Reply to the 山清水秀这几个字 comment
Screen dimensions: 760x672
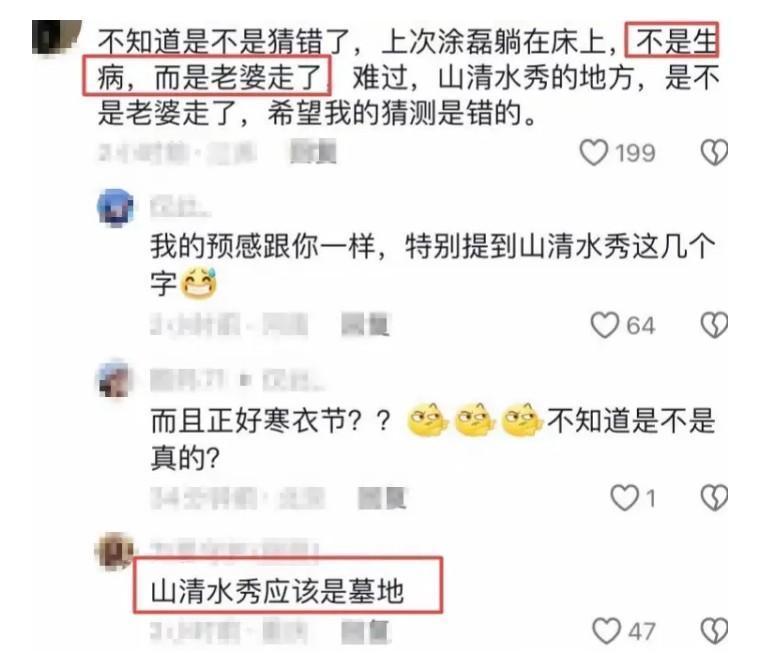[x=365, y=324]
